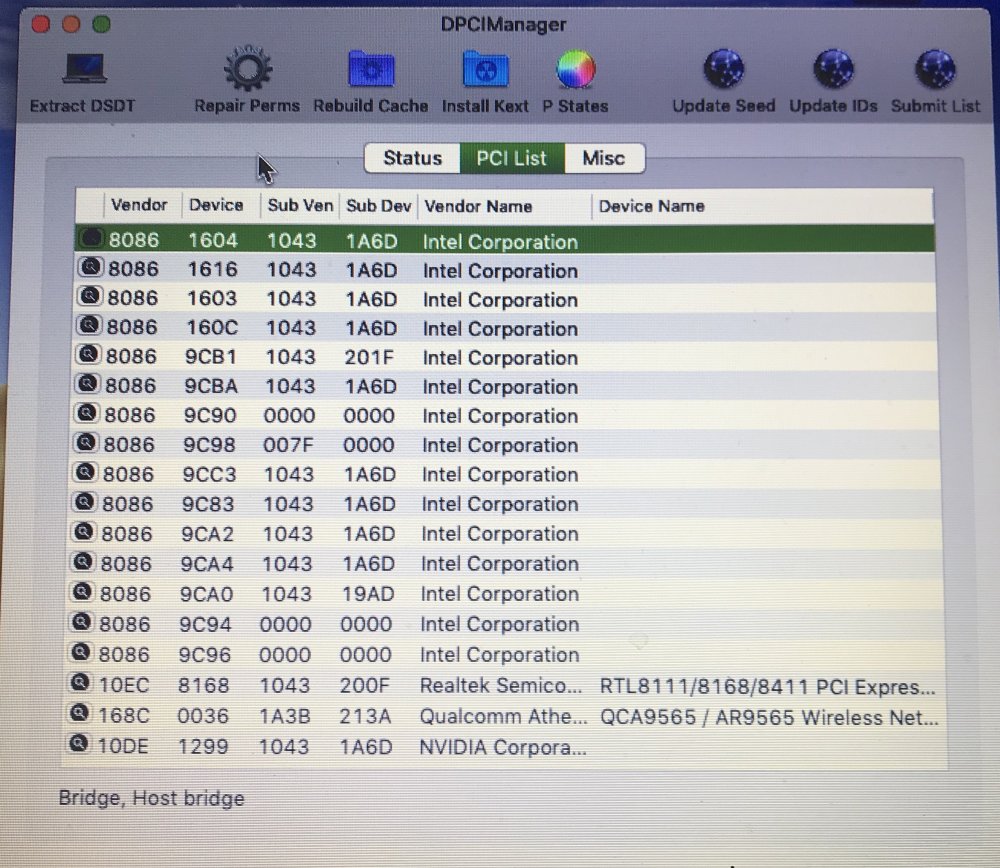Click RTL8111/8168/8411 PCI Express device name
The image size is (1000, 868).
tap(768, 687)
